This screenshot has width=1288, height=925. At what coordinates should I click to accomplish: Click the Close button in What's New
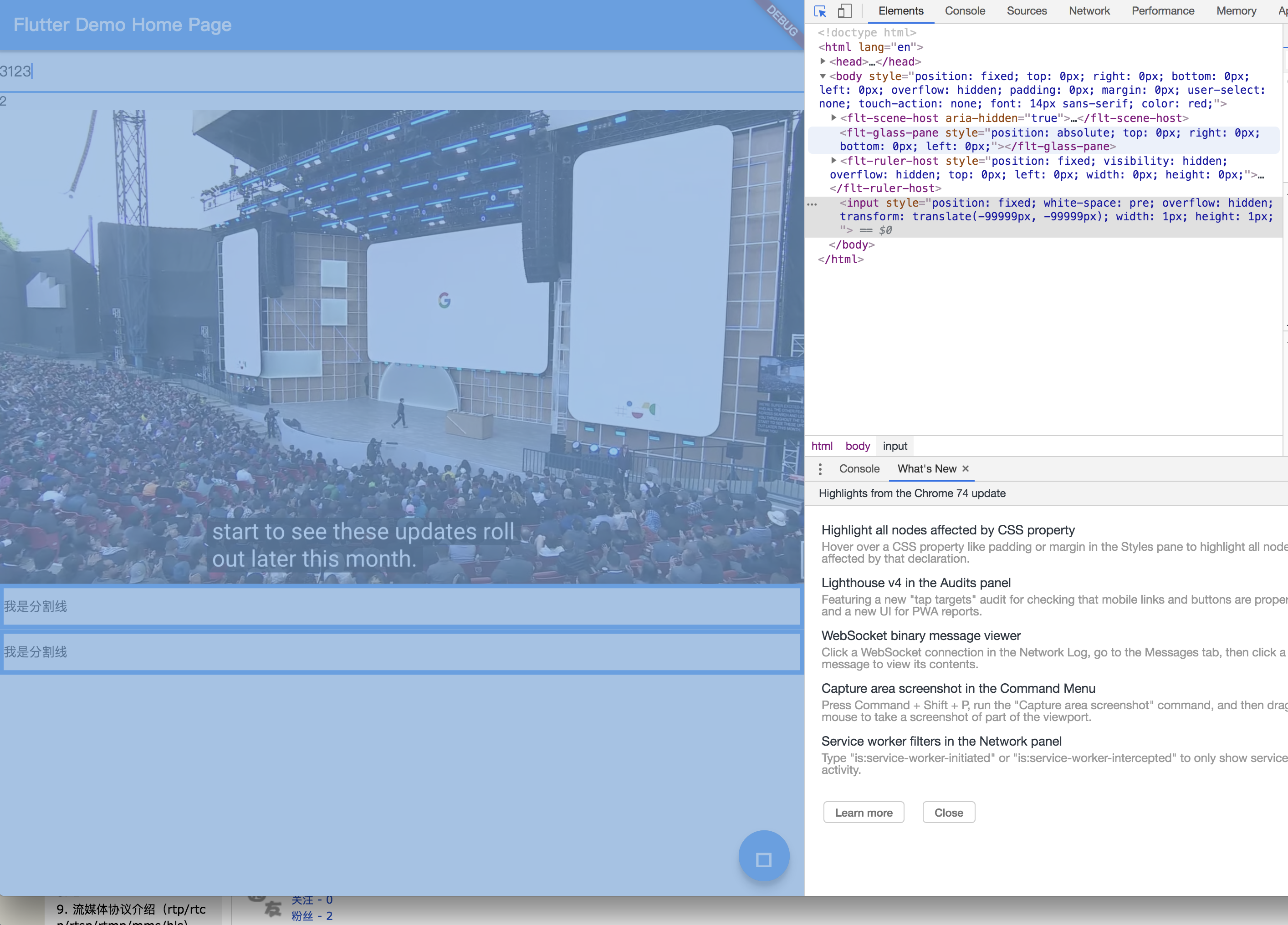tap(948, 813)
